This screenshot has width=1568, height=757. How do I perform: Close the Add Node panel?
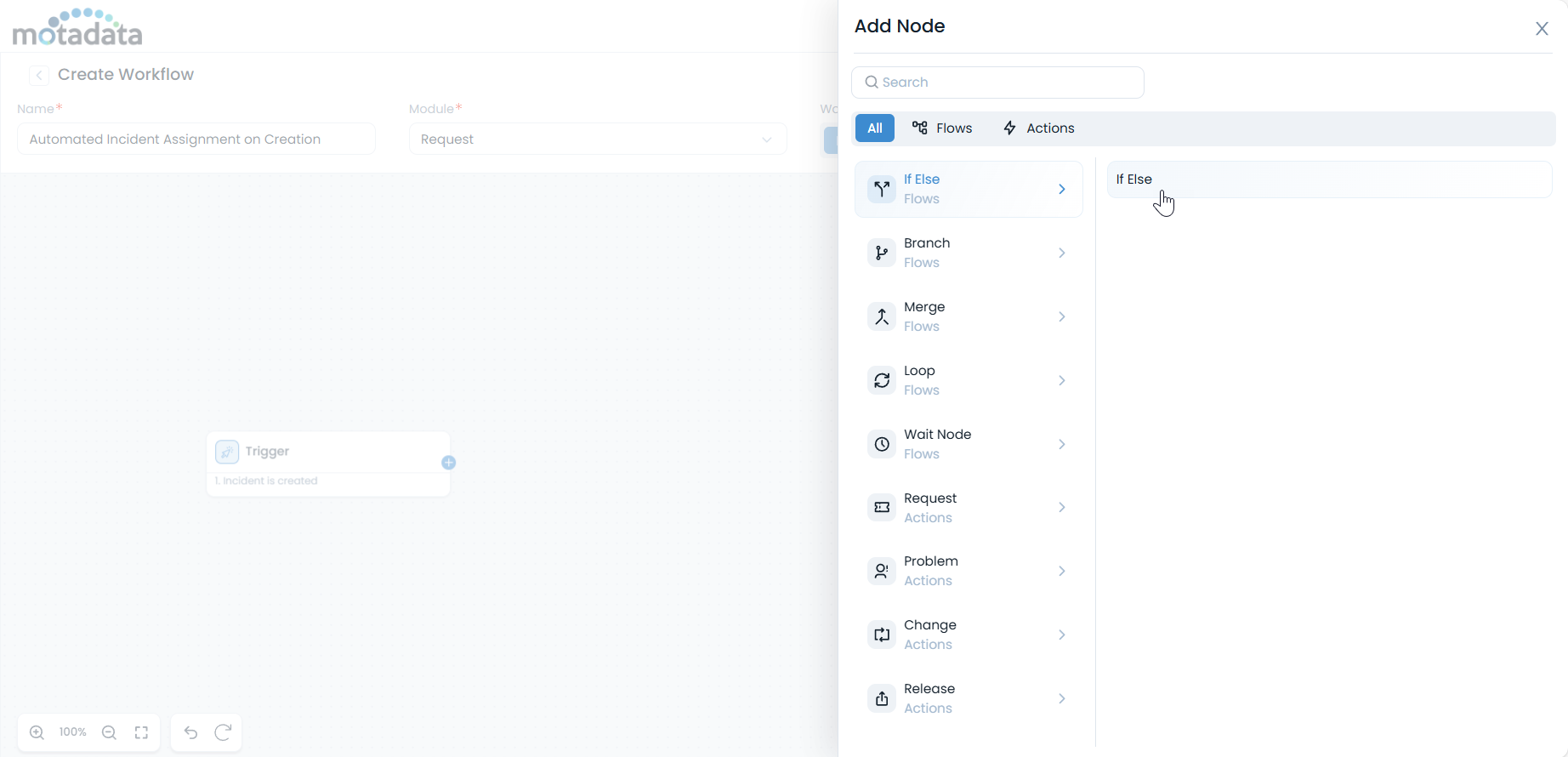click(1541, 29)
